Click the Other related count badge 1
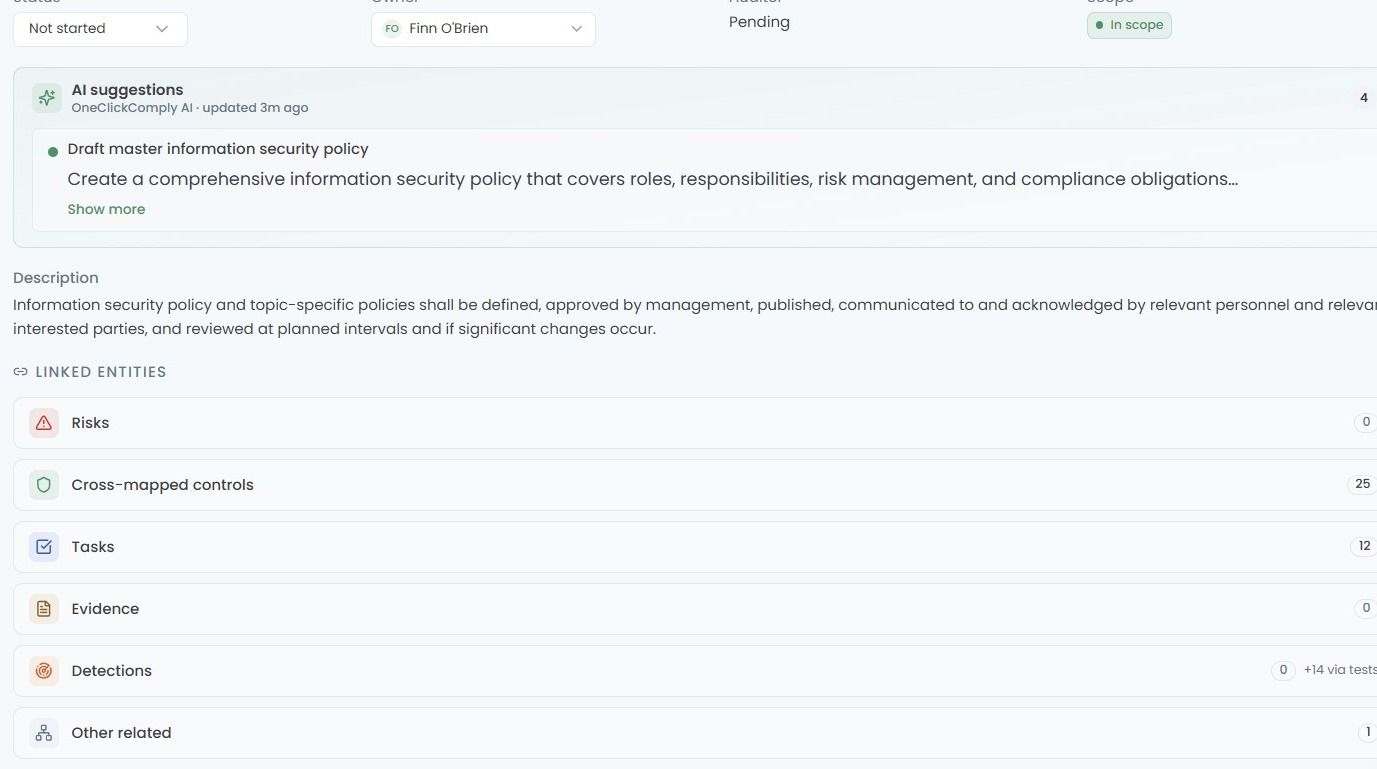The width and height of the screenshot is (1377, 769). 1367,732
